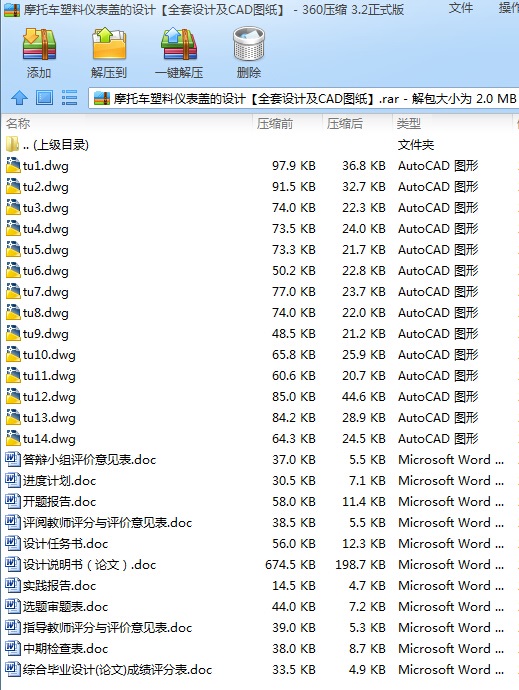Click the 解压到 (Extract to) icon
The image size is (519, 690).
pyautogui.click(x=109, y=44)
